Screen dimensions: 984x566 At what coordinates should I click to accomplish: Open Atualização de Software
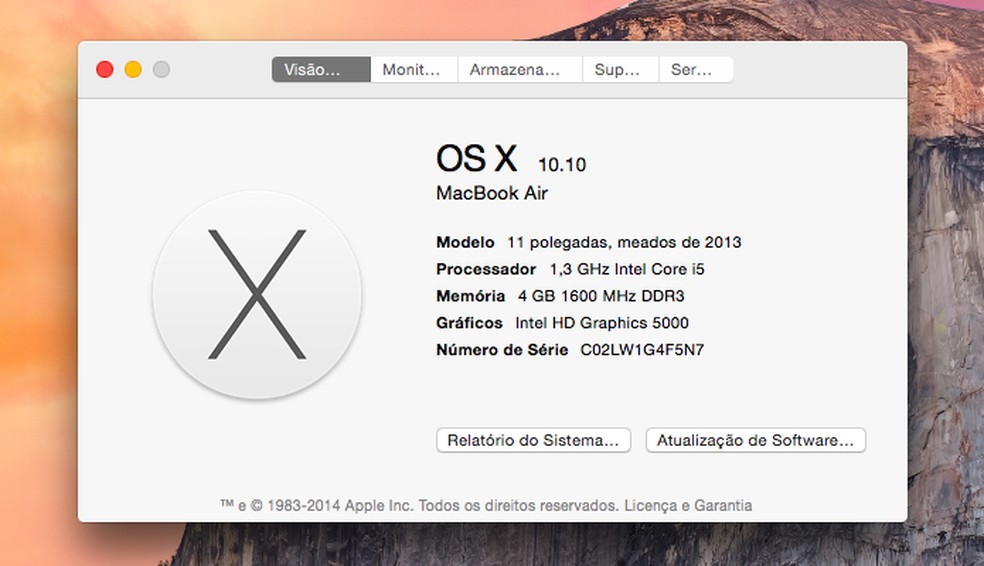tap(756, 440)
